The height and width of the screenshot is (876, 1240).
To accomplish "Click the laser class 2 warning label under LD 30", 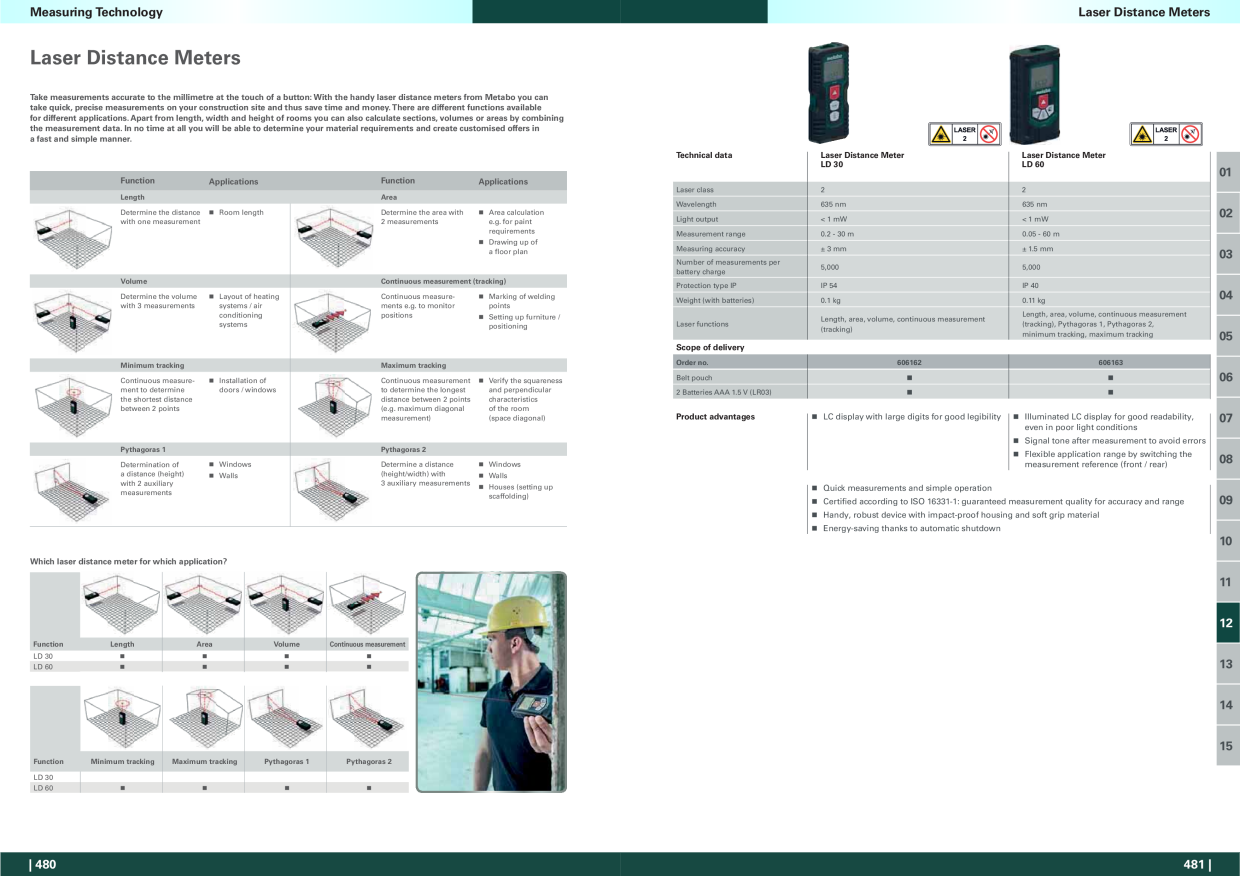I will (x=964, y=134).
